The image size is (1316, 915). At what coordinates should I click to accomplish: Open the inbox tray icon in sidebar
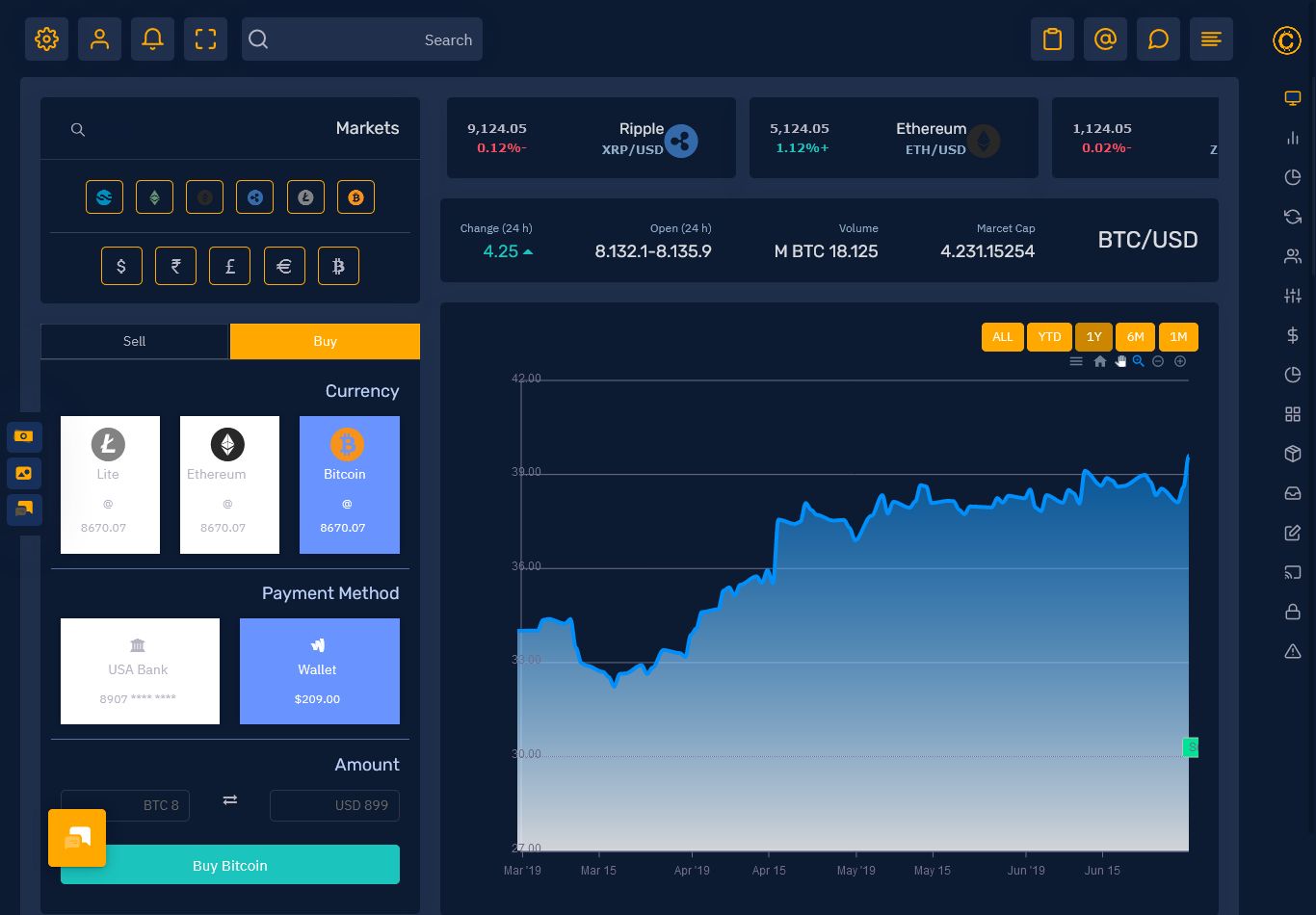pyautogui.click(x=1293, y=493)
